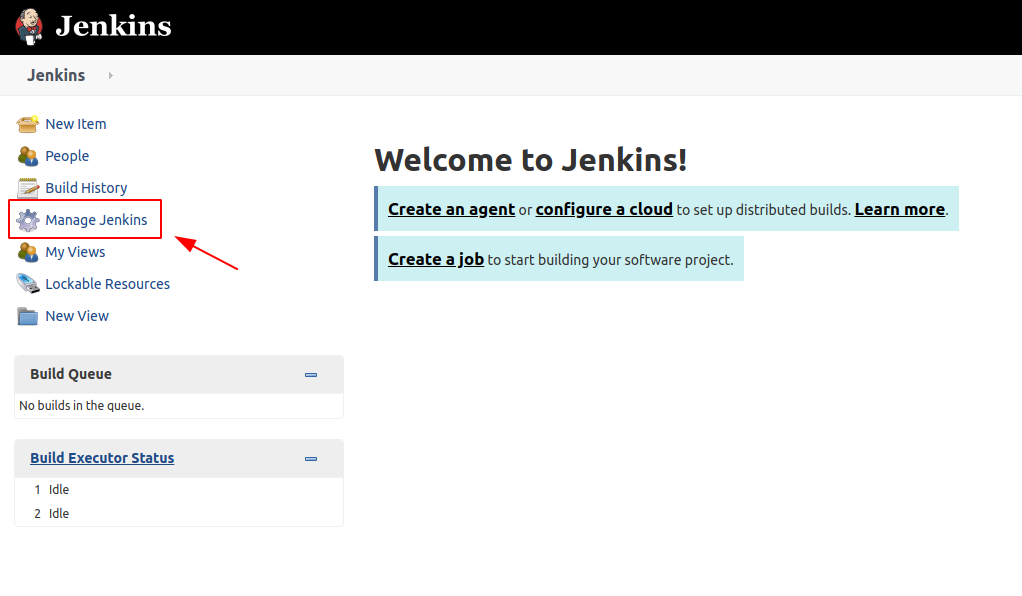Click the Jenkins title in top bar
Viewport: 1022px width, 596px height.
pyautogui.click(x=111, y=27)
